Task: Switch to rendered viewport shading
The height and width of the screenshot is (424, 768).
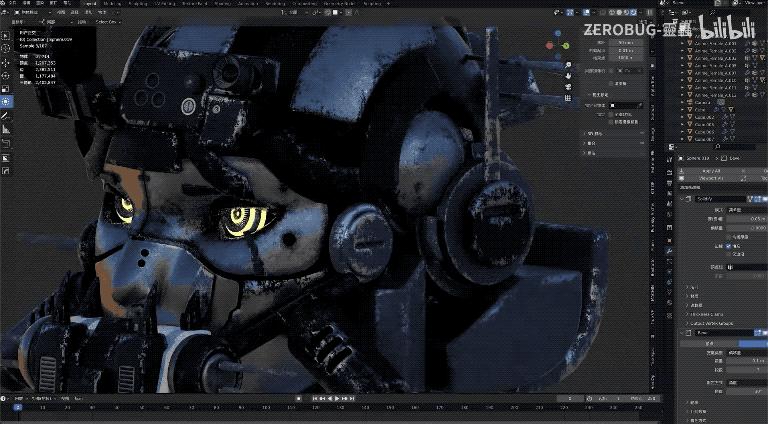Action: pyautogui.click(x=634, y=12)
